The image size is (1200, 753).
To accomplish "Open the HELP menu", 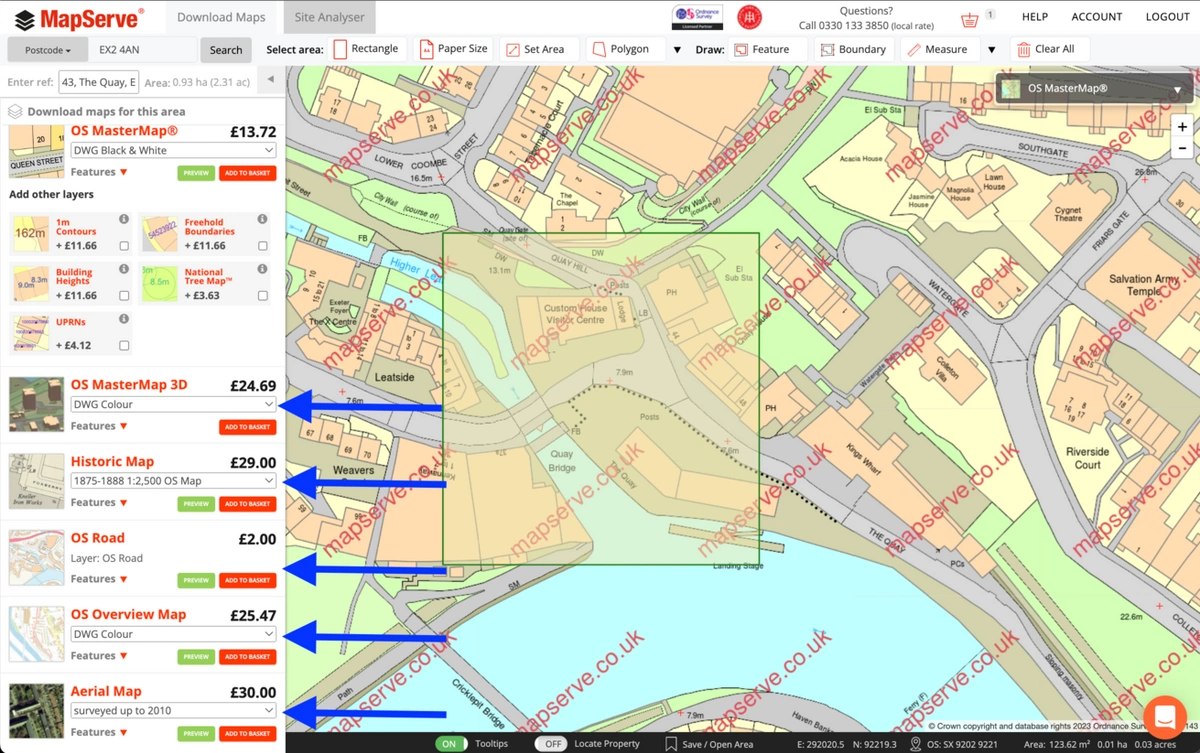I will click(1034, 16).
